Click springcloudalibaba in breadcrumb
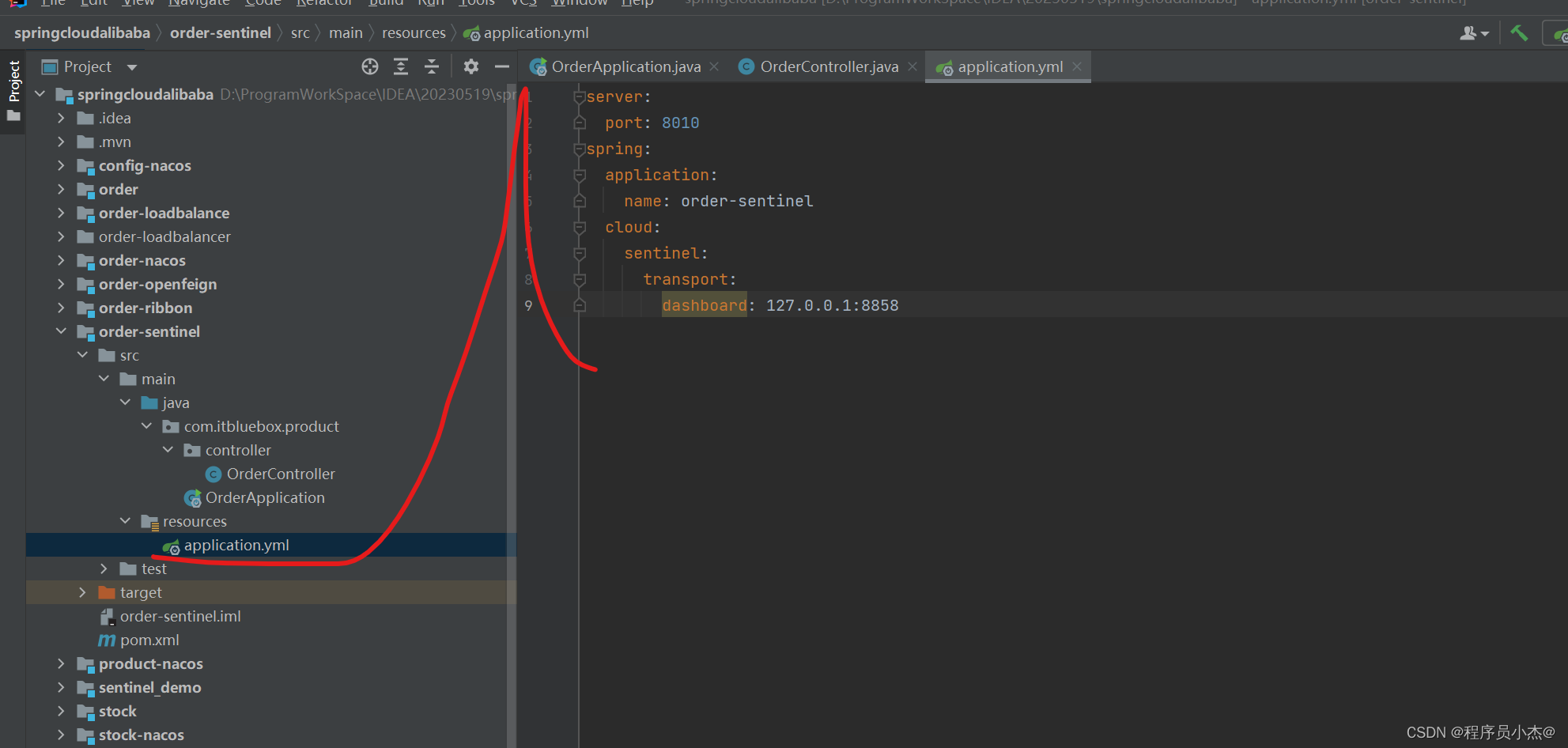The width and height of the screenshot is (1568, 748). (x=82, y=33)
